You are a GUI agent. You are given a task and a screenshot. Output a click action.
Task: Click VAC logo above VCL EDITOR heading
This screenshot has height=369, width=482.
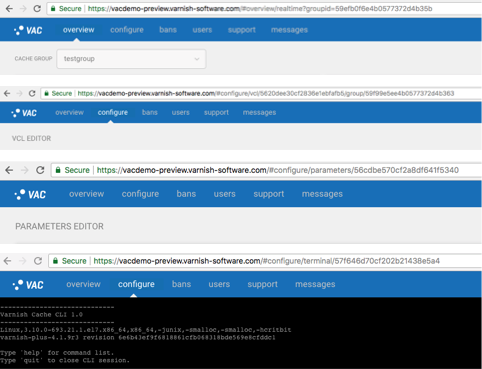point(24,113)
